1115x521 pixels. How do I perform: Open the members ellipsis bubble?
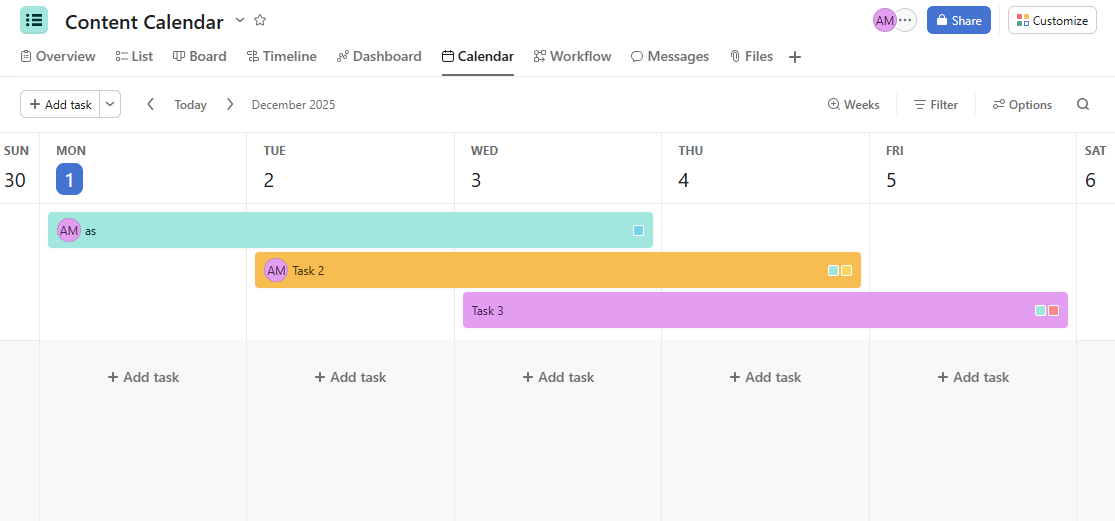905,21
